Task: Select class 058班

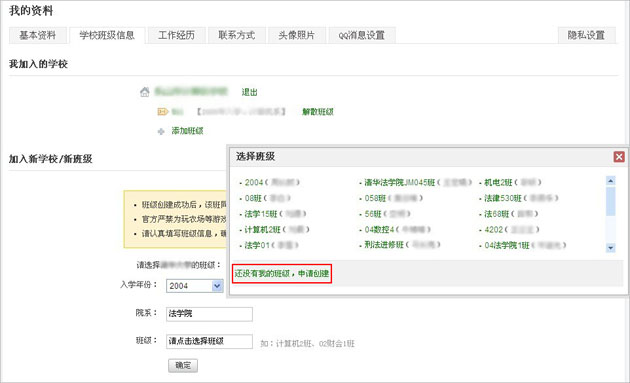Action: pyautogui.click(x=375, y=198)
